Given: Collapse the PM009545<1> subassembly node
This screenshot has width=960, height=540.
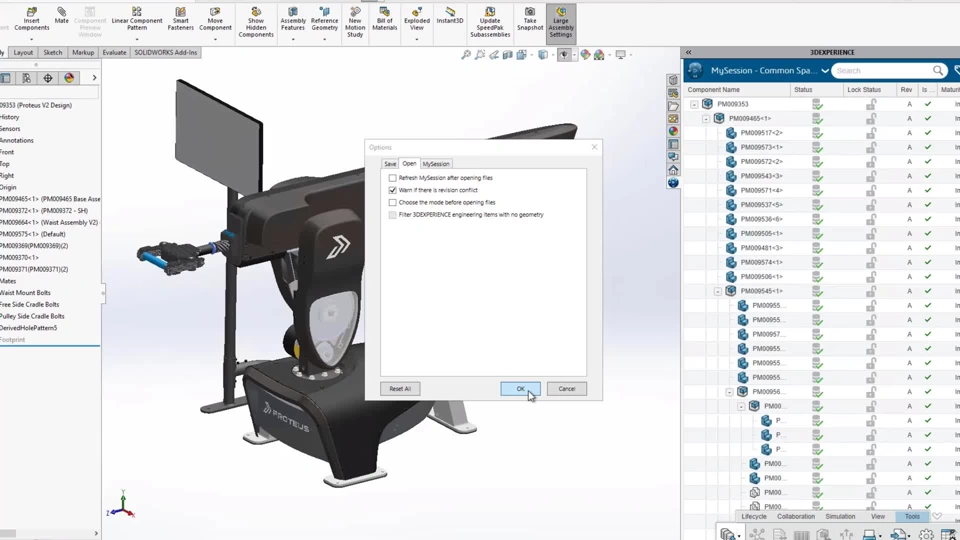Looking at the screenshot, I should pos(718,291).
